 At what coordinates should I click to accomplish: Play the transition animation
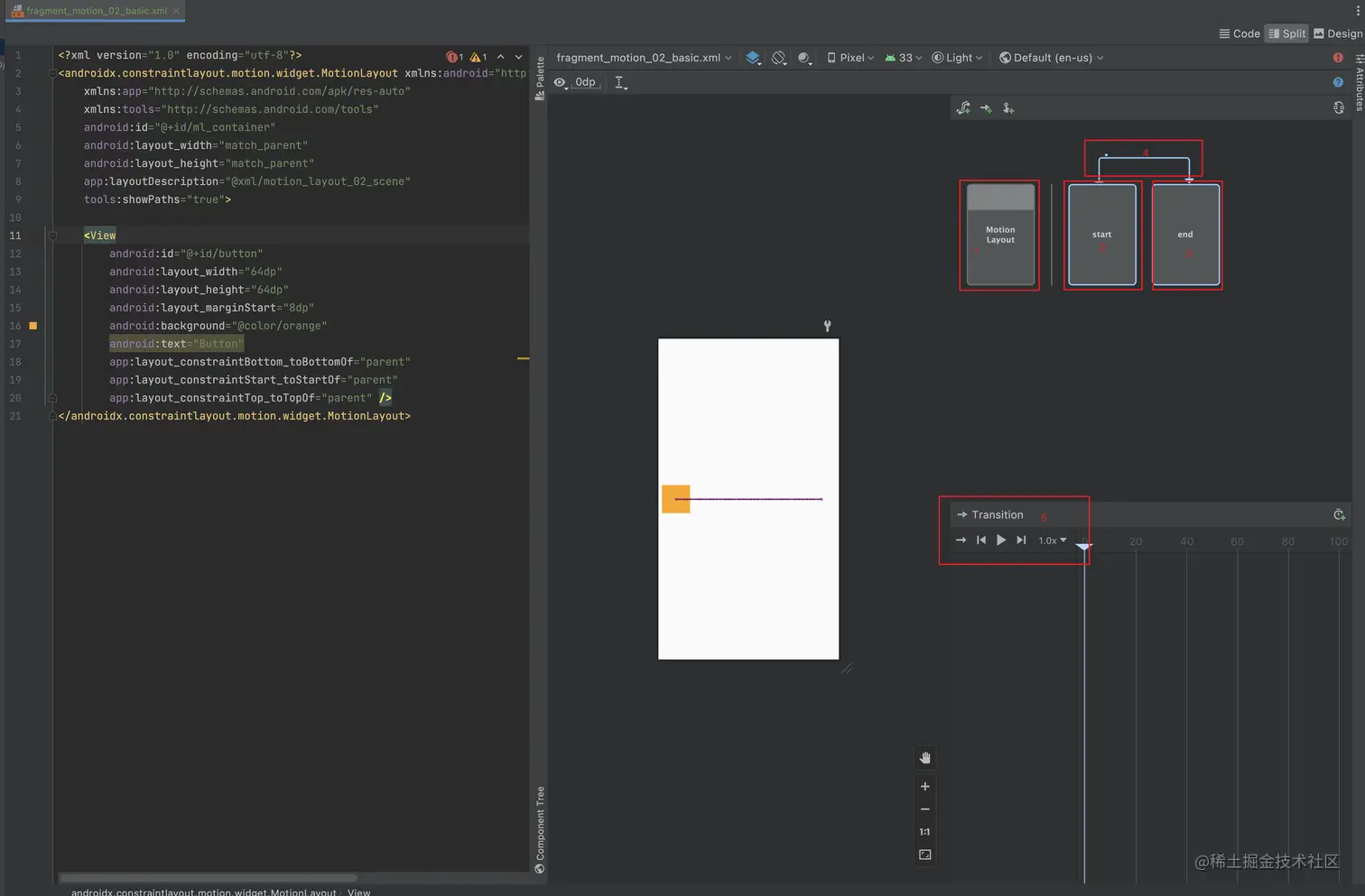[x=1000, y=540]
